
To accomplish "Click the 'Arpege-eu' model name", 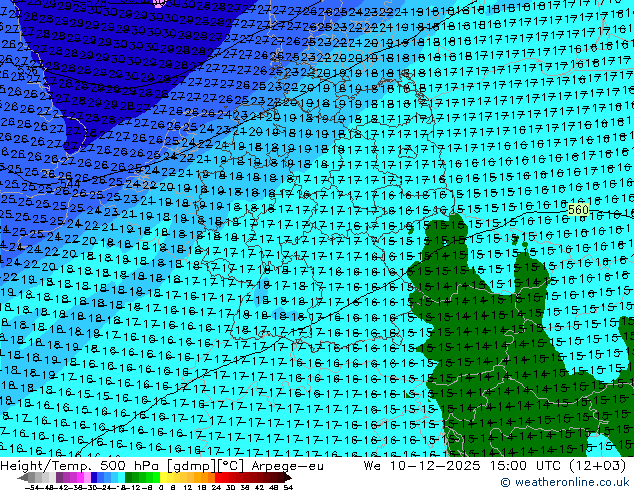I will (287, 466).
